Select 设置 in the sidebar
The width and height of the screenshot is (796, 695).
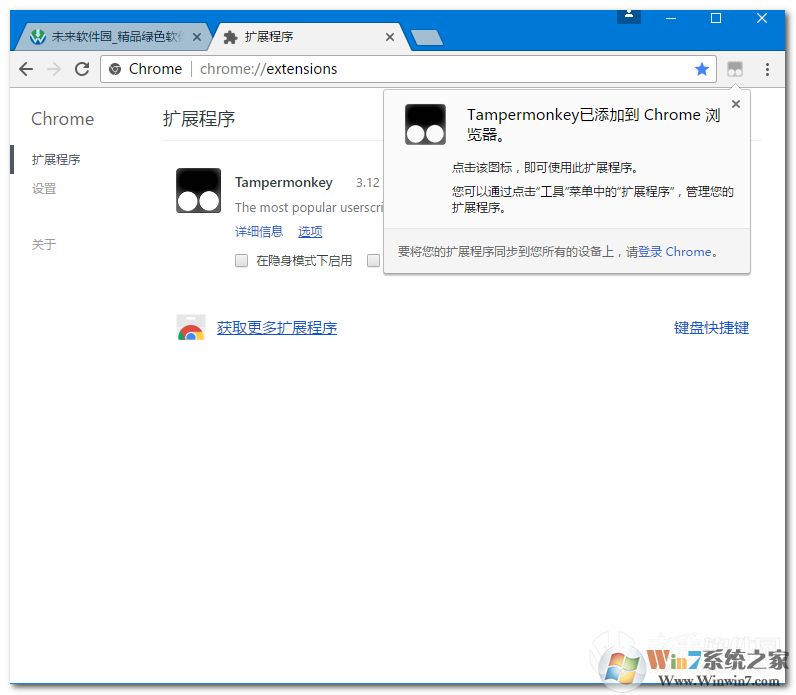44,189
